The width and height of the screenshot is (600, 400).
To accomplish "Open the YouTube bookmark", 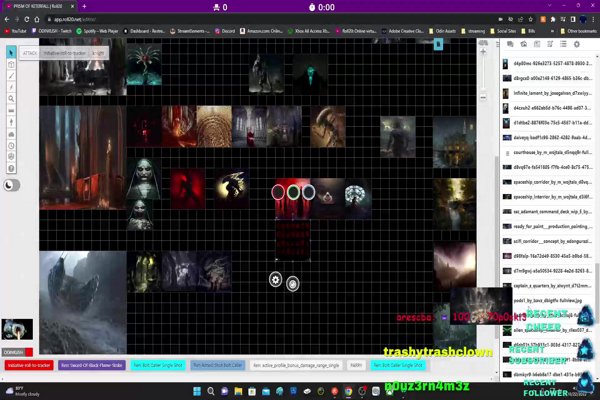I will 16,31.
